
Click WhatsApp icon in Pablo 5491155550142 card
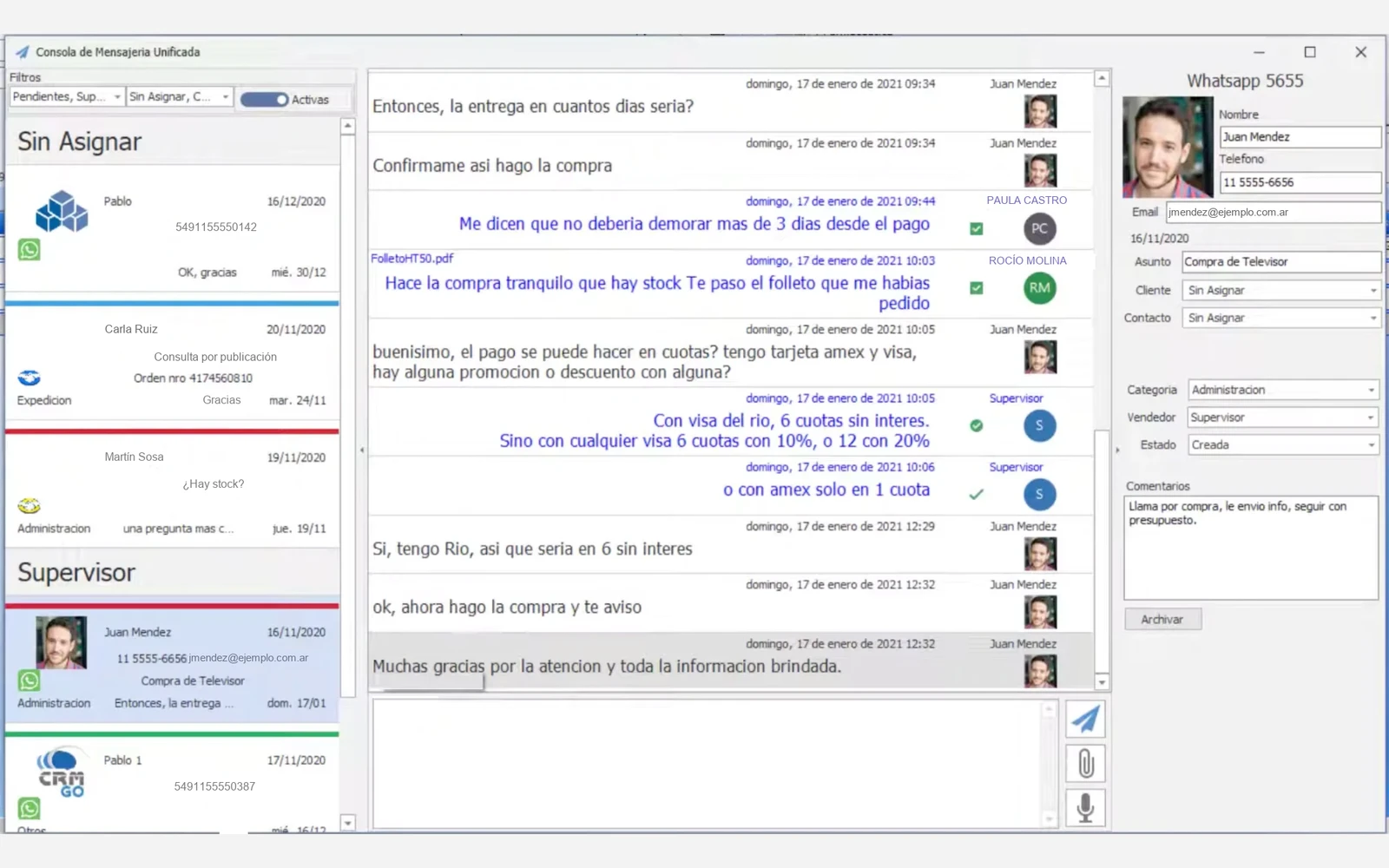tap(30, 250)
